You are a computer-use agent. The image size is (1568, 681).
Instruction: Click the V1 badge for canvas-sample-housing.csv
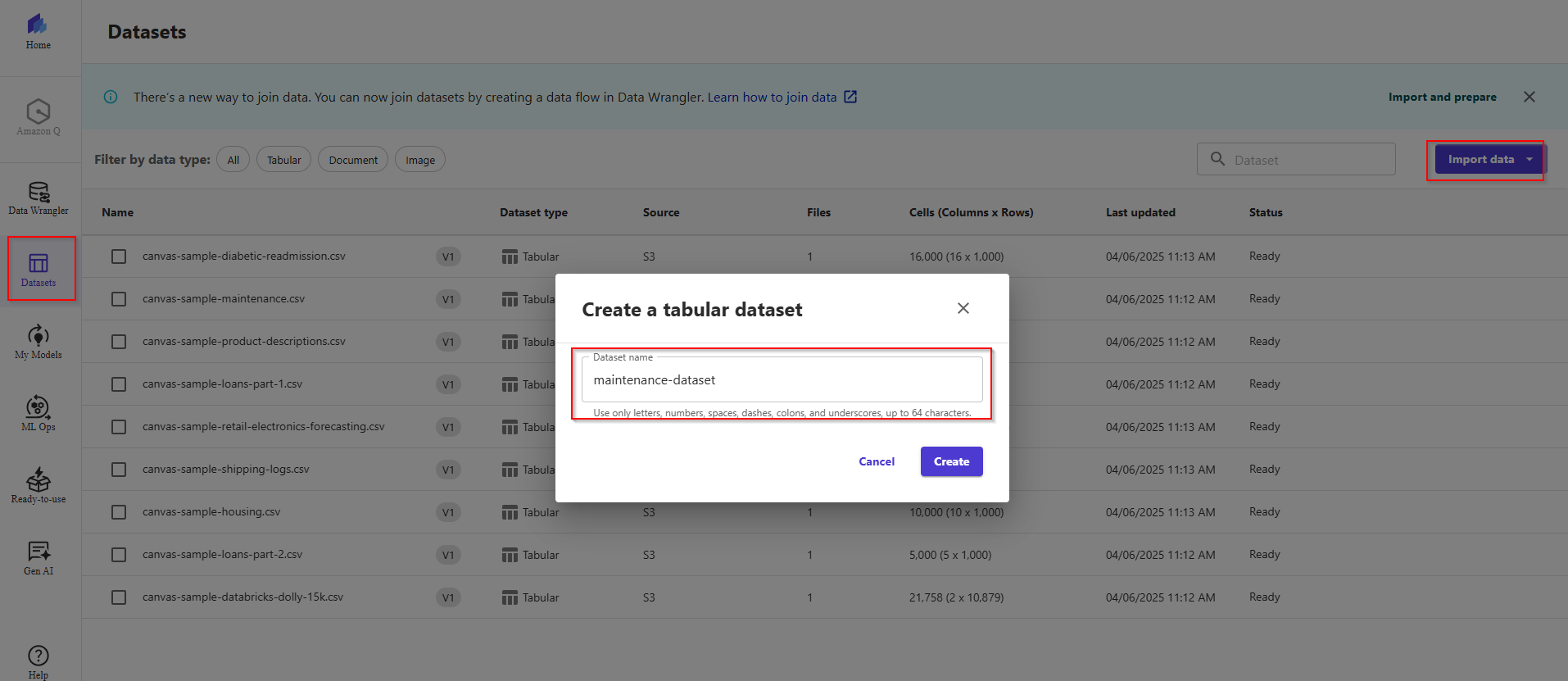click(448, 512)
